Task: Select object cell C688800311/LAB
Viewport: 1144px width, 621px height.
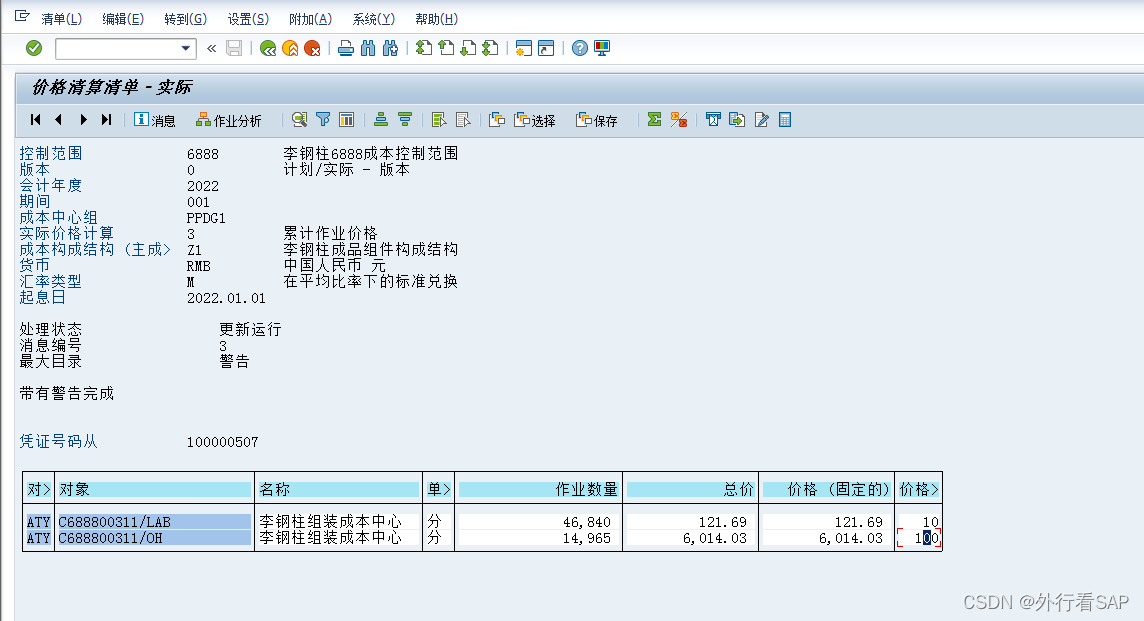Action: [x=154, y=522]
